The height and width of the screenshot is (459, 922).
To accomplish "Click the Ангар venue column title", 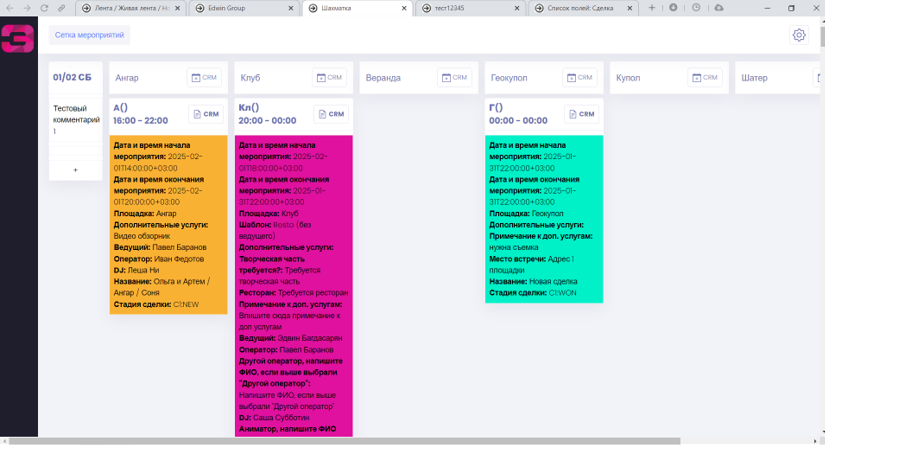I will point(127,78).
